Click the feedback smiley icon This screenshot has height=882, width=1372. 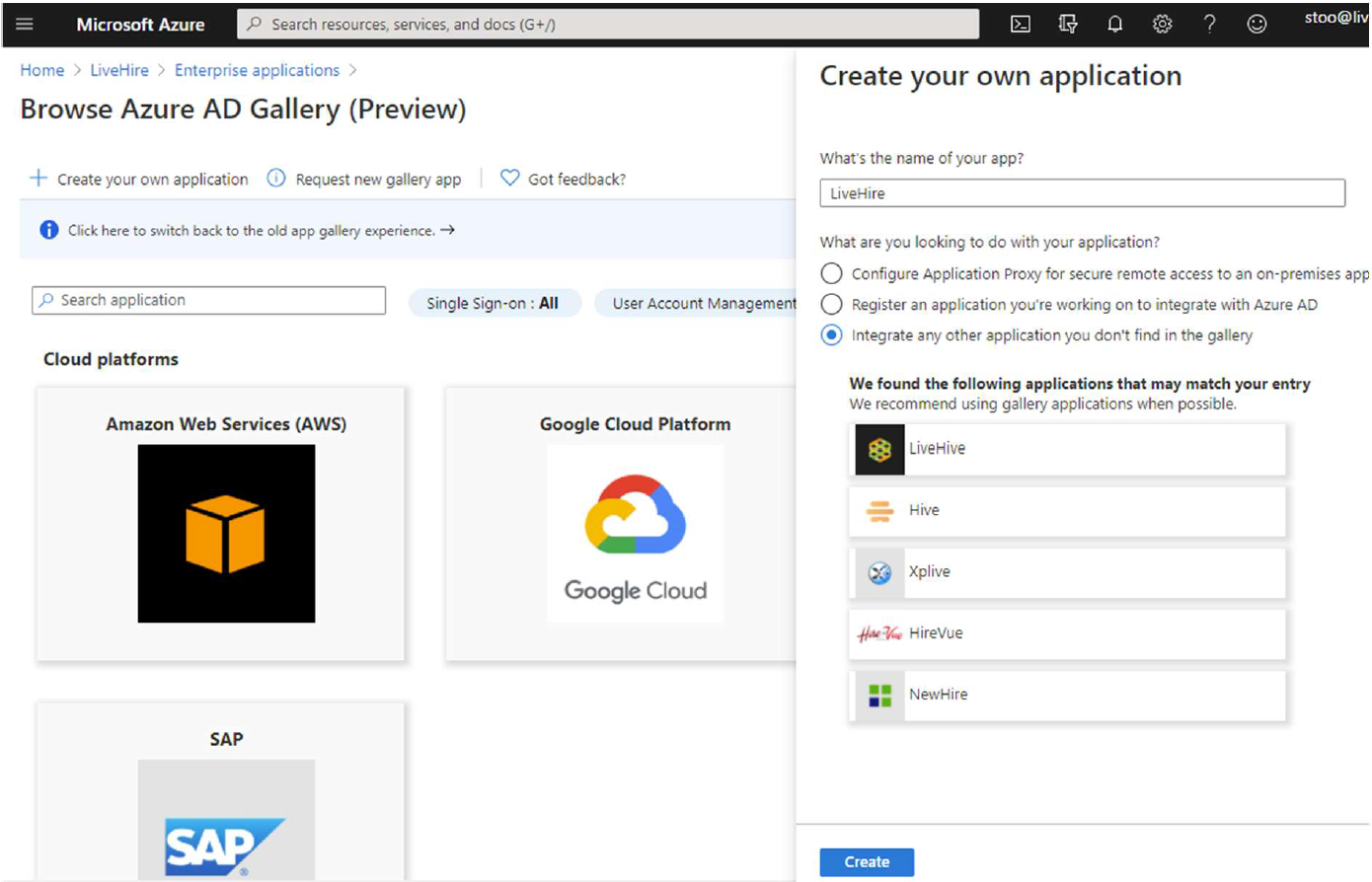coord(1257,24)
